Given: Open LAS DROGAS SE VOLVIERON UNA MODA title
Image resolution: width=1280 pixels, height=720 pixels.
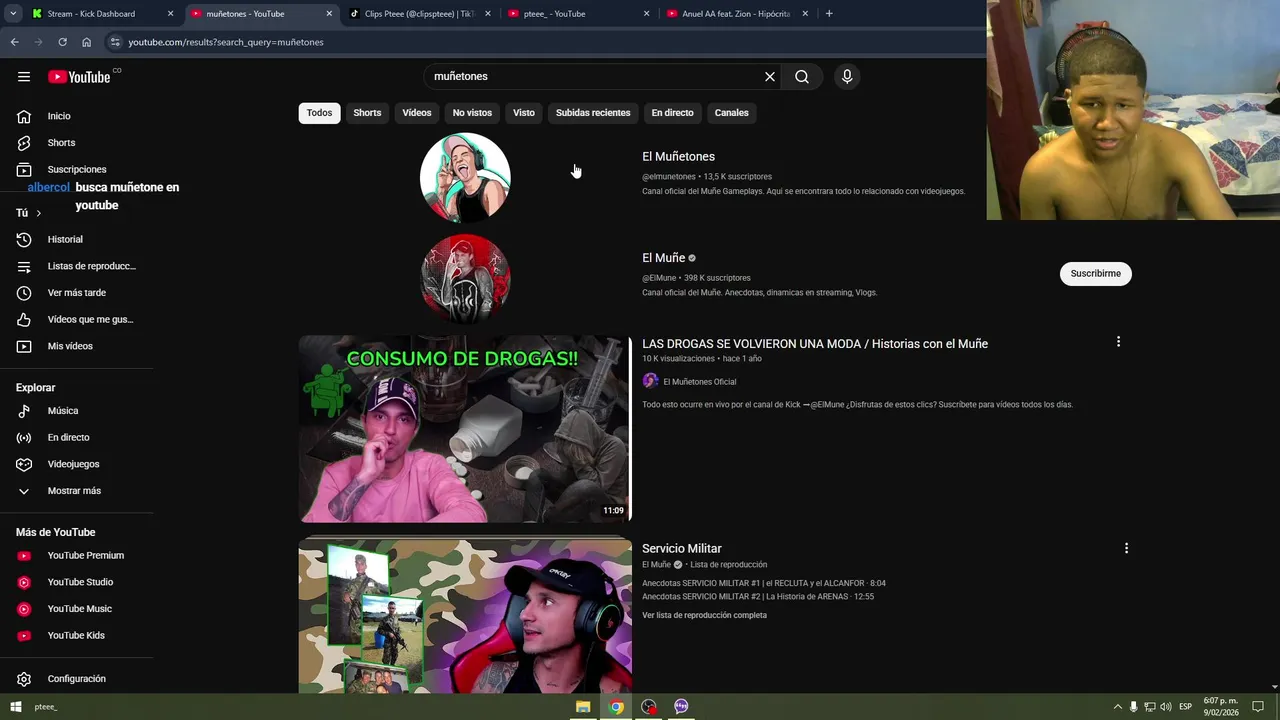Looking at the screenshot, I should coord(815,344).
